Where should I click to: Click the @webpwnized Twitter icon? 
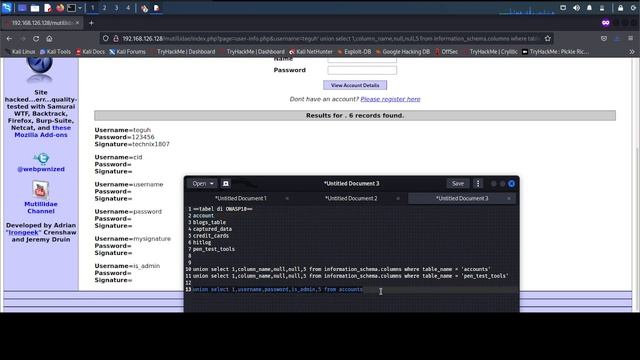[x=41, y=158]
